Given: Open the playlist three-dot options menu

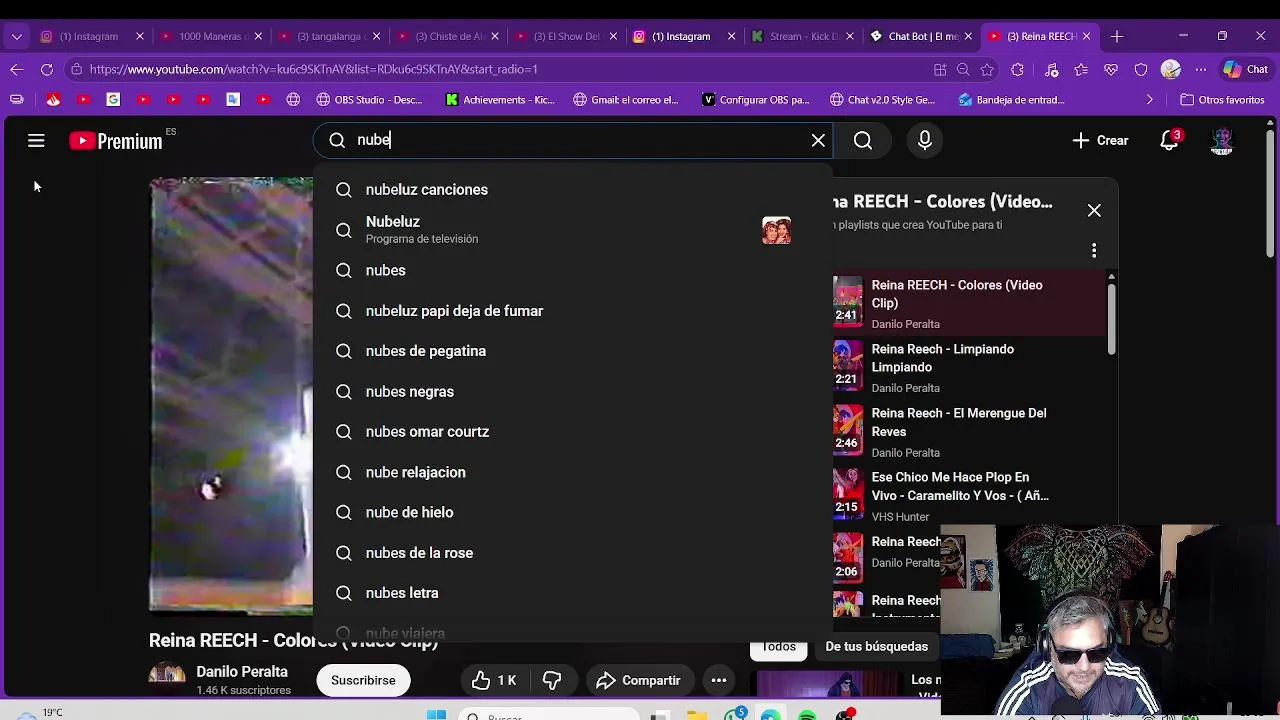Looking at the screenshot, I should tap(1094, 250).
